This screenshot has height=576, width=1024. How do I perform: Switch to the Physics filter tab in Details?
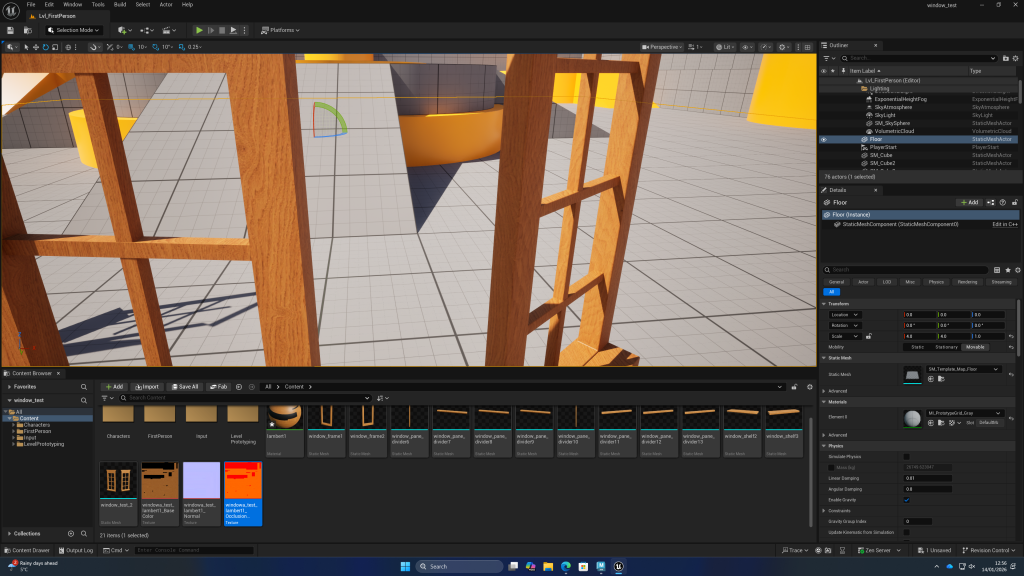(935, 282)
